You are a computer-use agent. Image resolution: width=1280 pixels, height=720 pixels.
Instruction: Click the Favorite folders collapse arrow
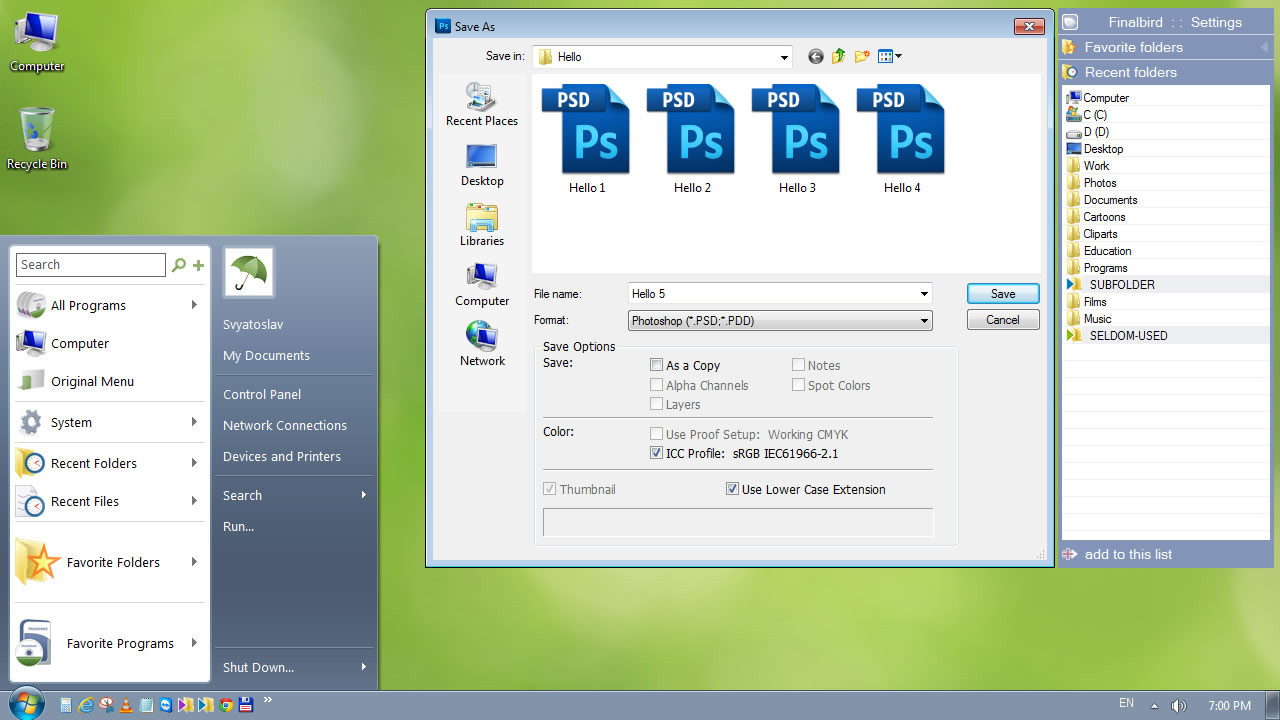pyautogui.click(x=1264, y=47)
